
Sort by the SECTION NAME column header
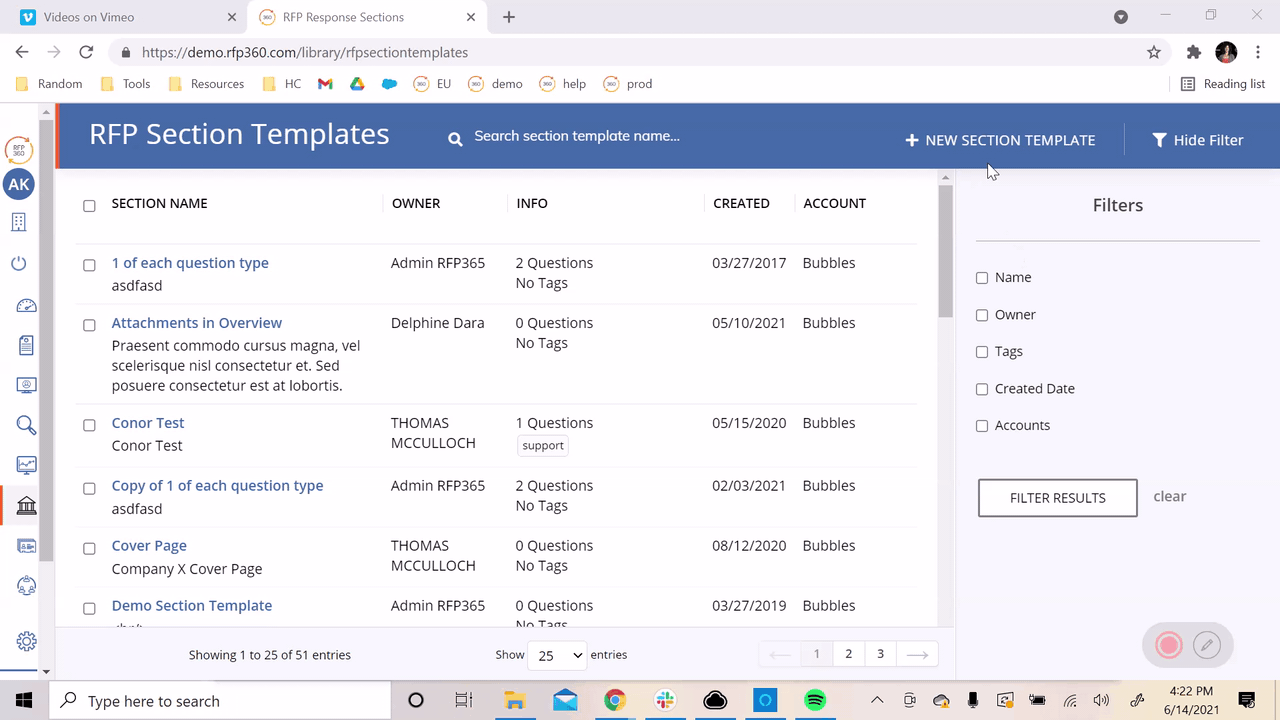click(x=159, y=203)
